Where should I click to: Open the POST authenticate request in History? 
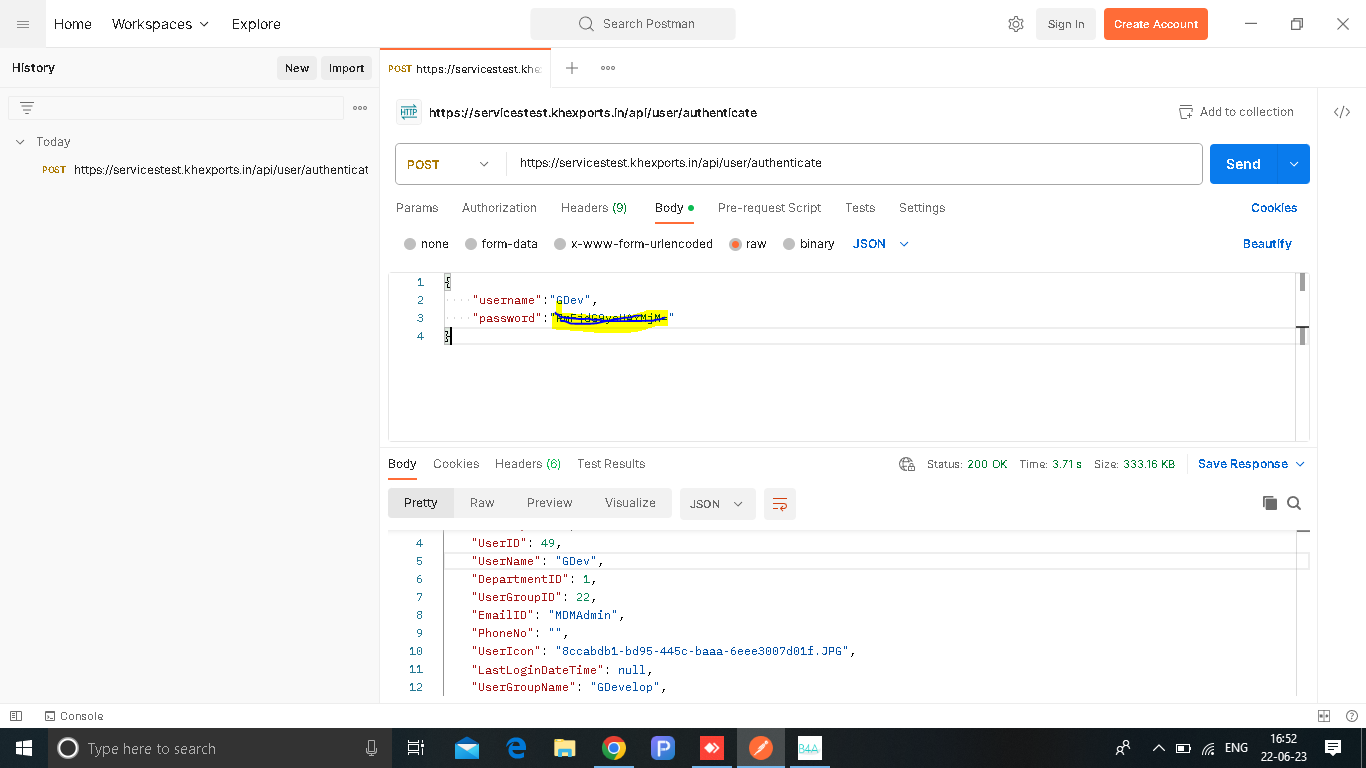pos(205,170)
